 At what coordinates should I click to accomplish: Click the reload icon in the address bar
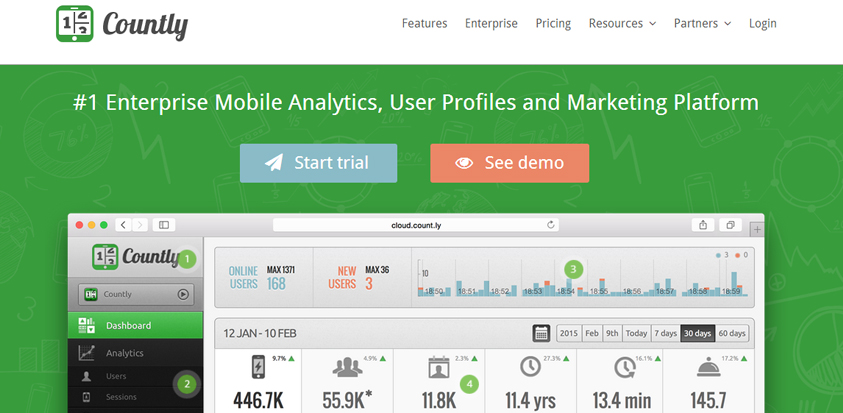pos(551,225)
